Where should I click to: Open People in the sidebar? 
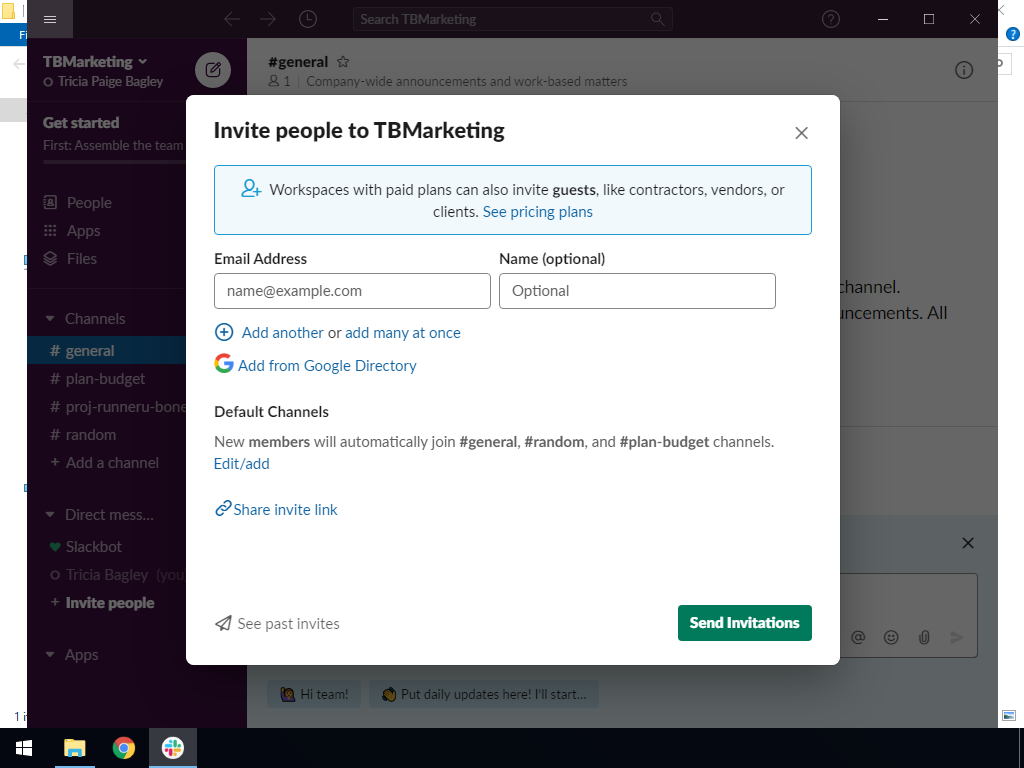89,202
